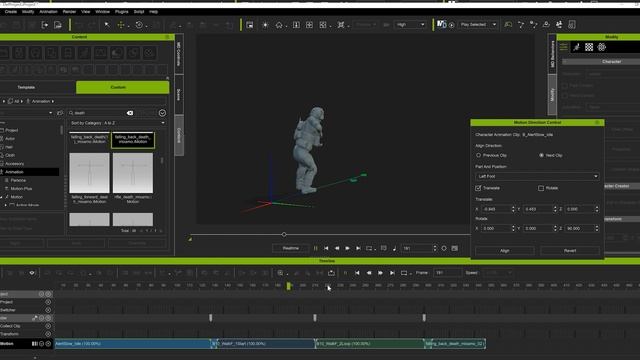640x360 pixels.
Task: Toggle the Switcher track circle button
Action: [48, 310]
